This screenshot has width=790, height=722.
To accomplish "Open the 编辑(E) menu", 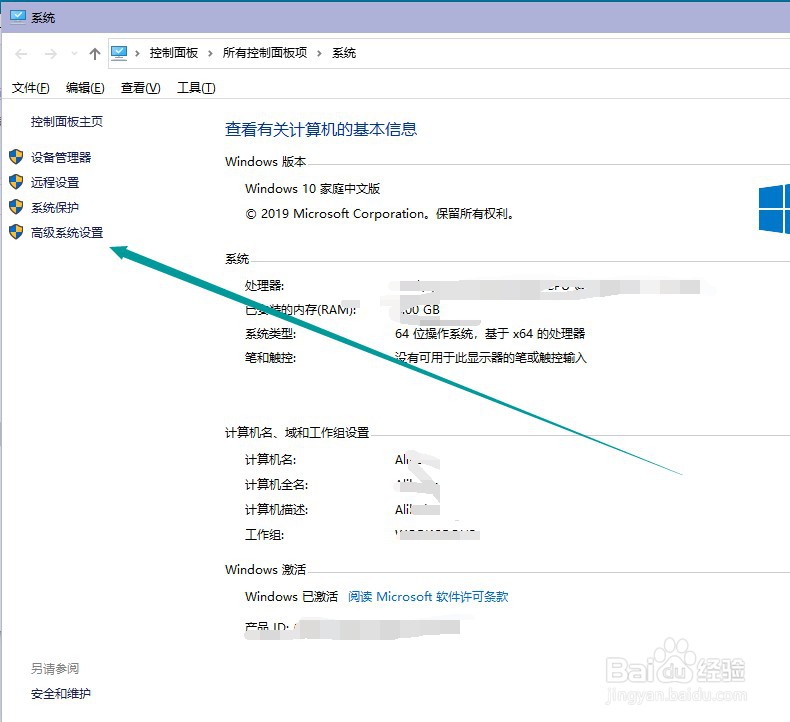I will (85, 88).
